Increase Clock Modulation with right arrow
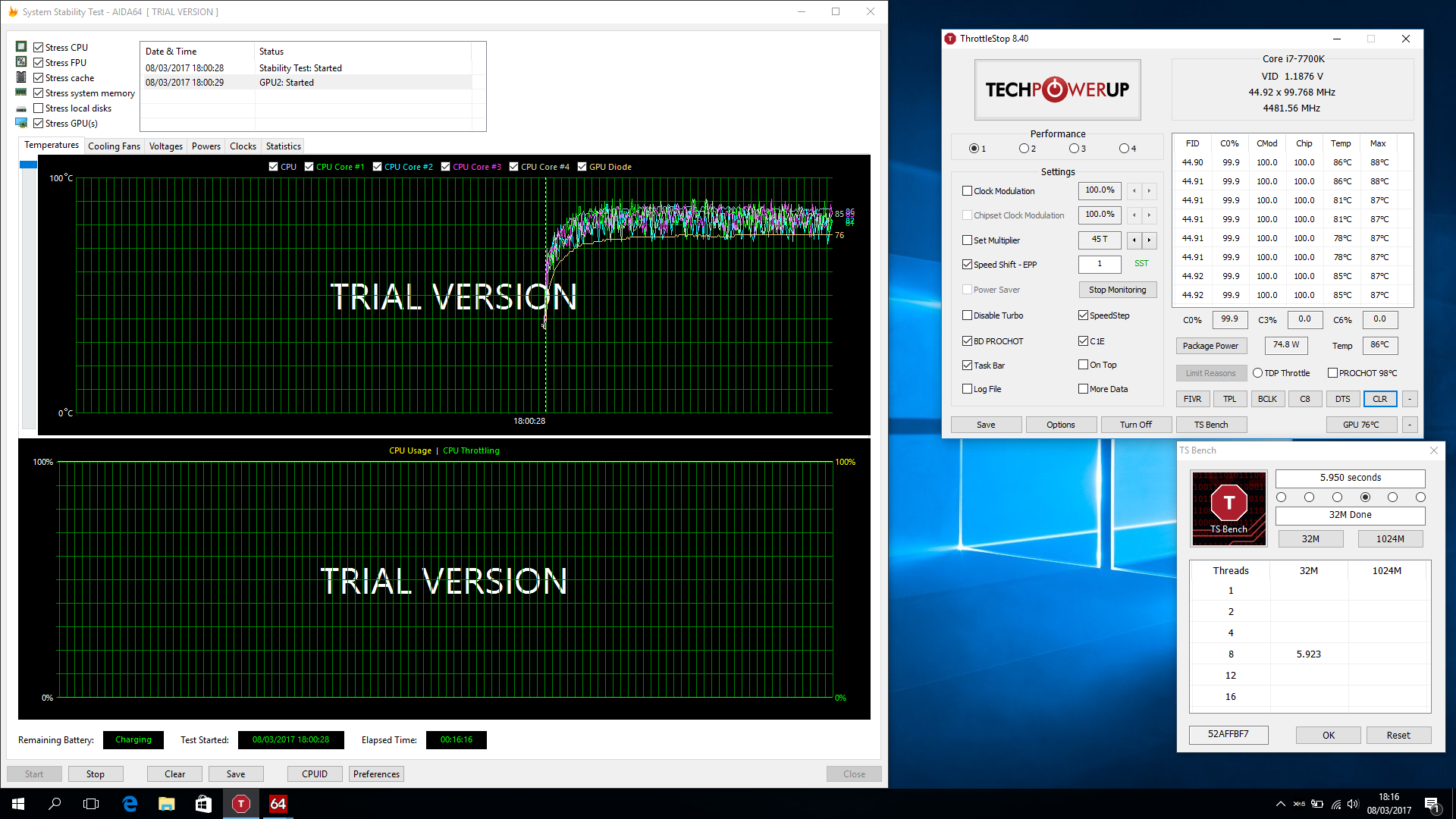Screen dimensions: 1456x819 click(1149, 191)
